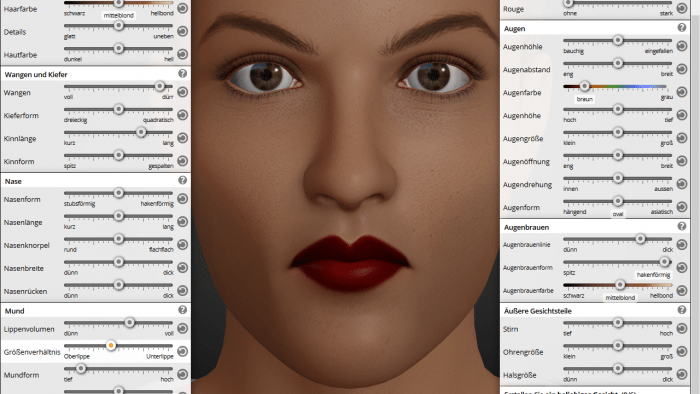Open help for the Augen section

pyautogui.click(x=682, y=28)
